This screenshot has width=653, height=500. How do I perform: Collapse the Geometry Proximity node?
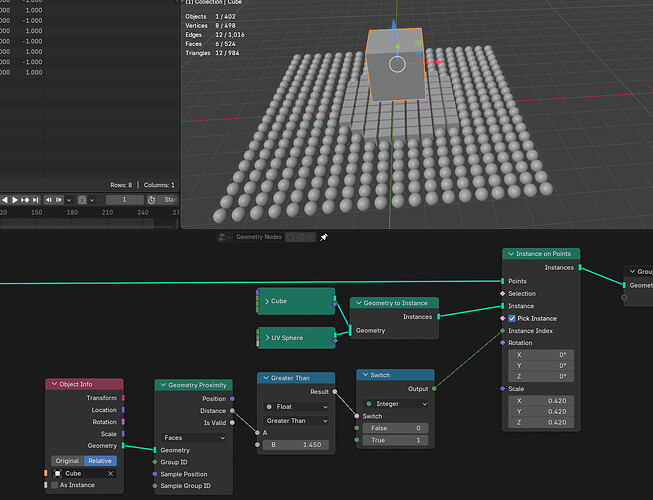pos(163,385)
